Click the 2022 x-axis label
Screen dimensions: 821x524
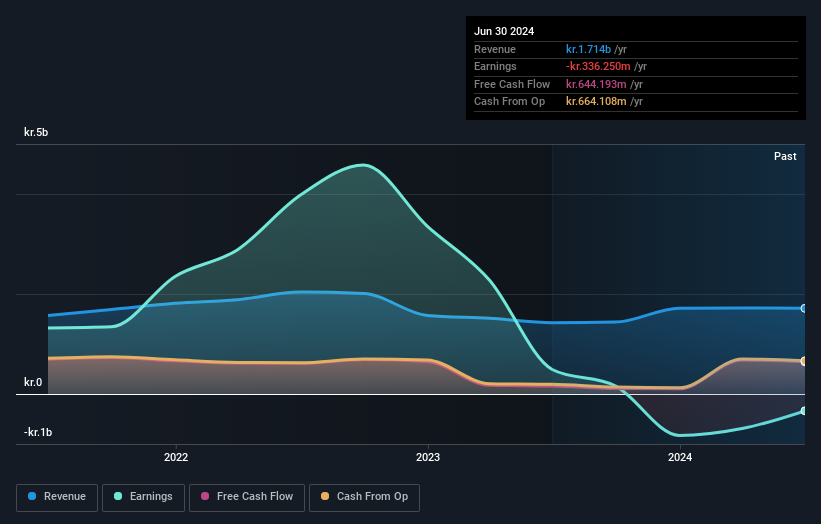[176, 457]
